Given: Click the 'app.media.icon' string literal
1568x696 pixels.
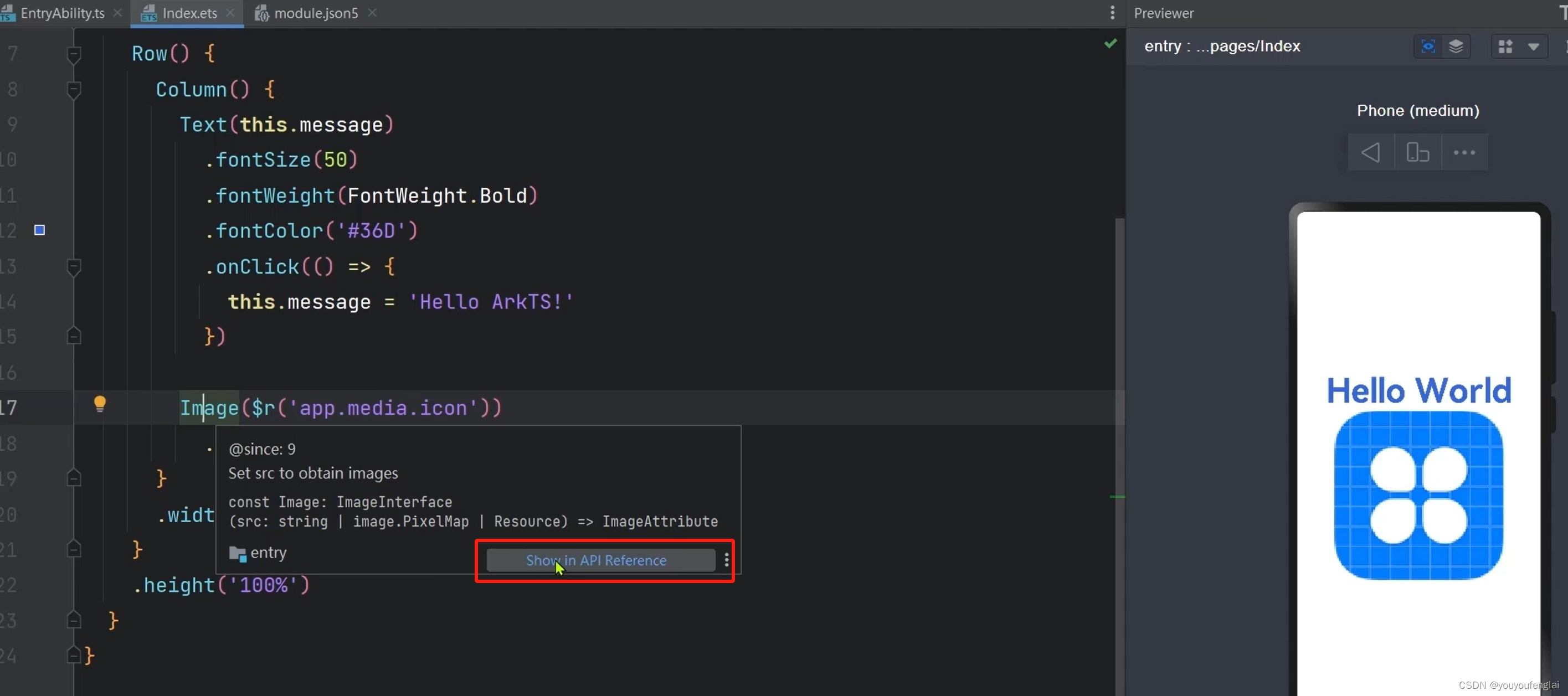Looking at the screenshot, I should point(383,408).
